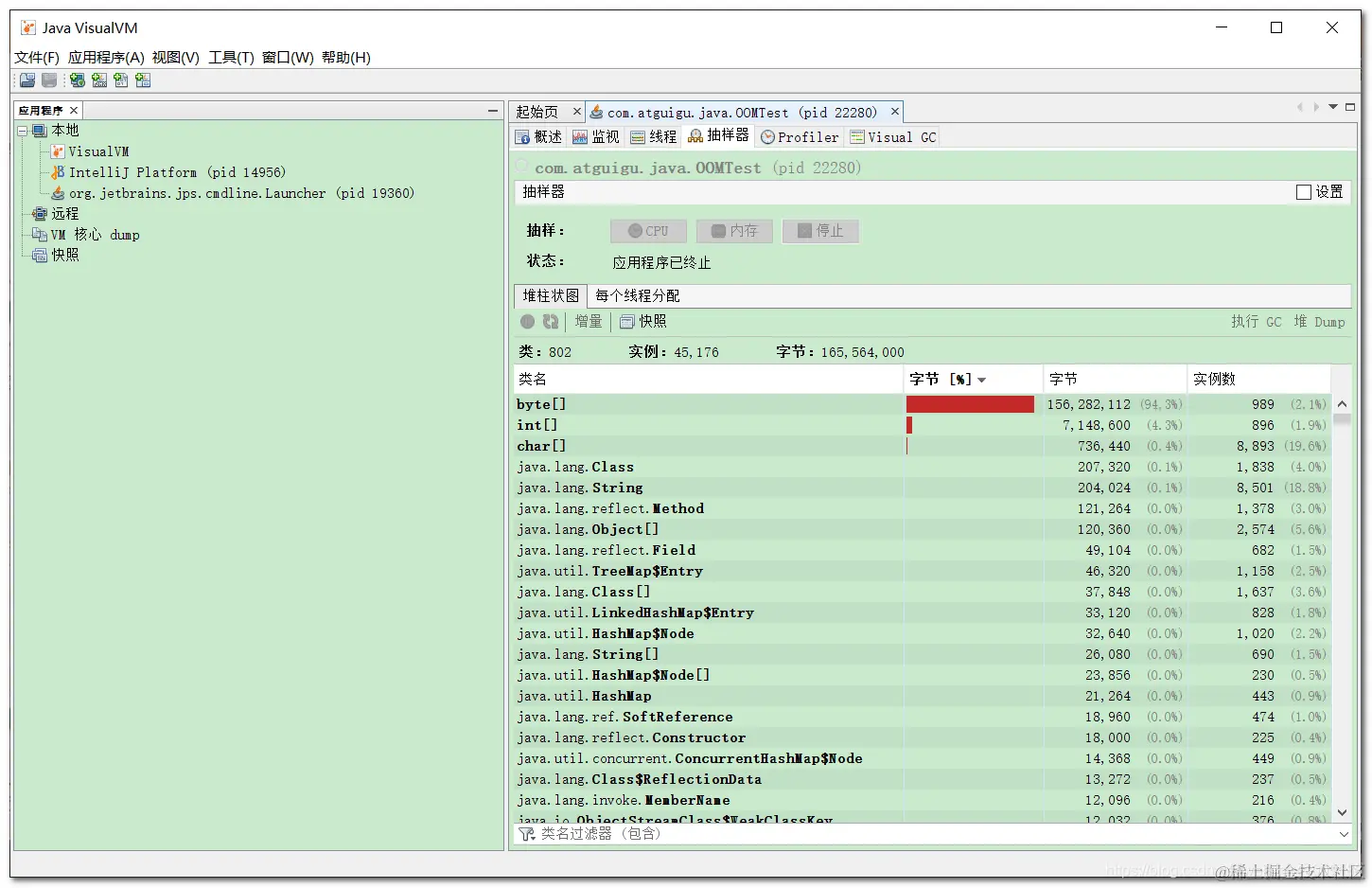
Task: Click the 远程 remote hosts icon
Action: point(40,214)
